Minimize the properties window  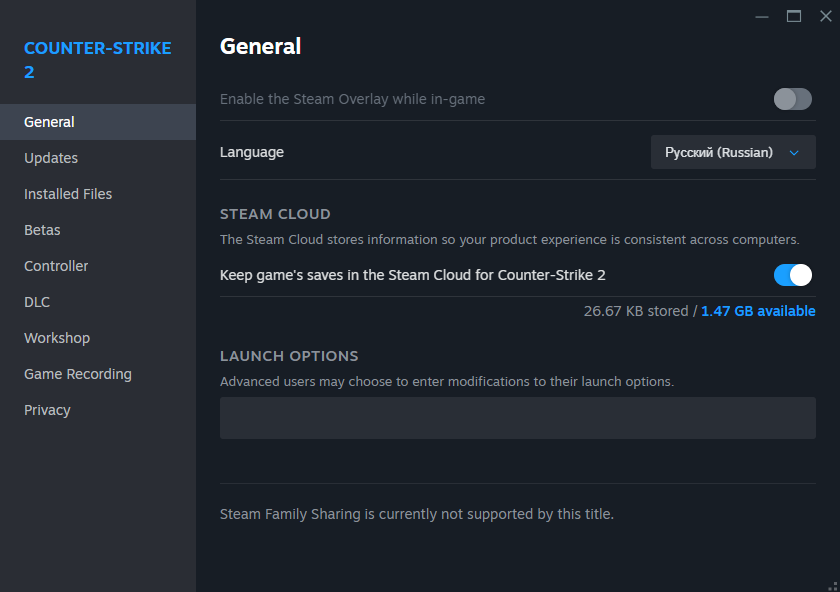click(762, 17)
